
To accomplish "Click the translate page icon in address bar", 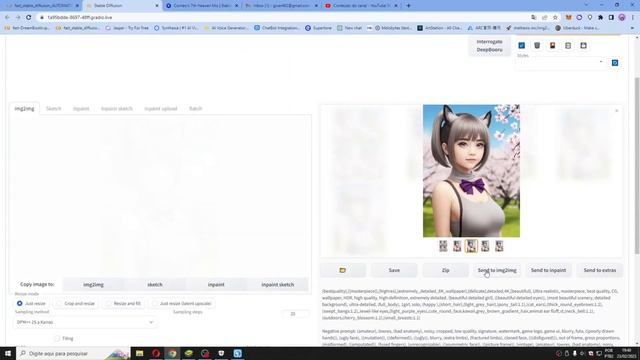I will pos(534,18).
